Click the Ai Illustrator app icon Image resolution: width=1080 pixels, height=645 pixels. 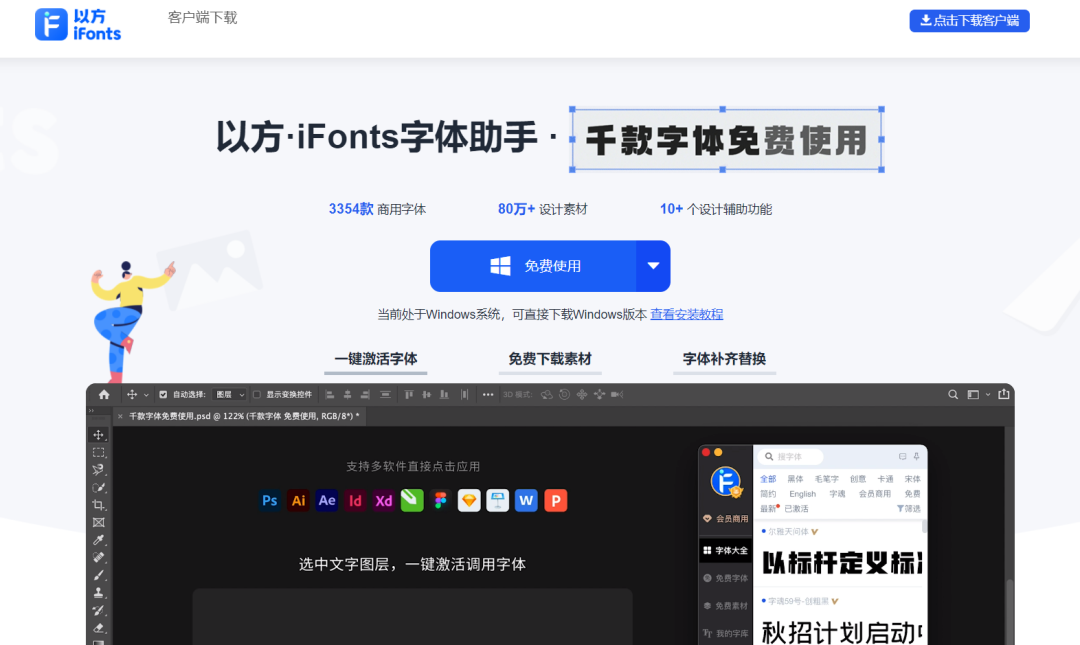click(298, 500)
